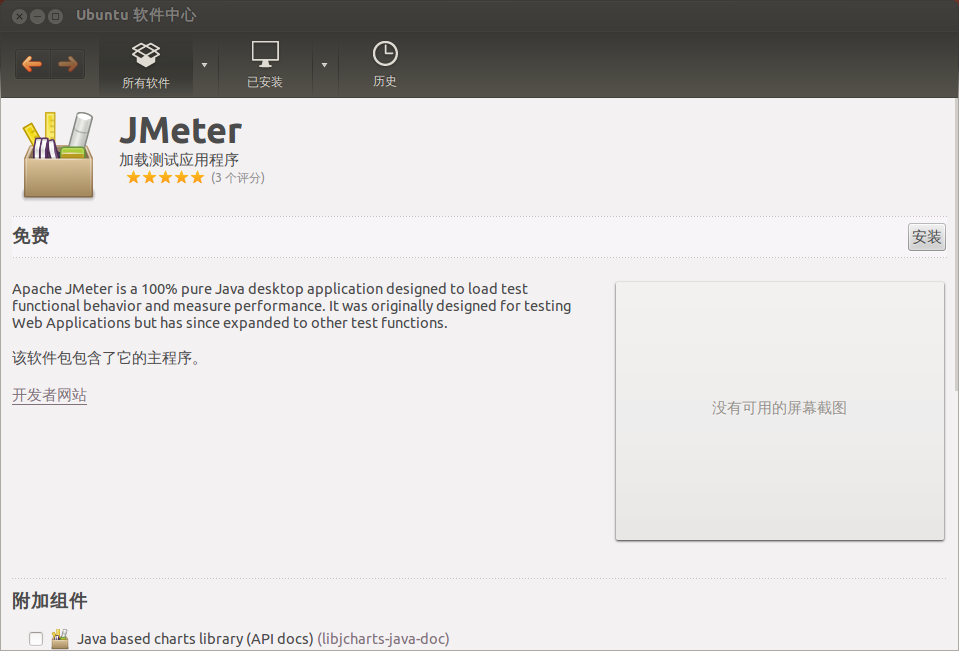
Task: Click the JMeter title heading
Action: point(180,130)
